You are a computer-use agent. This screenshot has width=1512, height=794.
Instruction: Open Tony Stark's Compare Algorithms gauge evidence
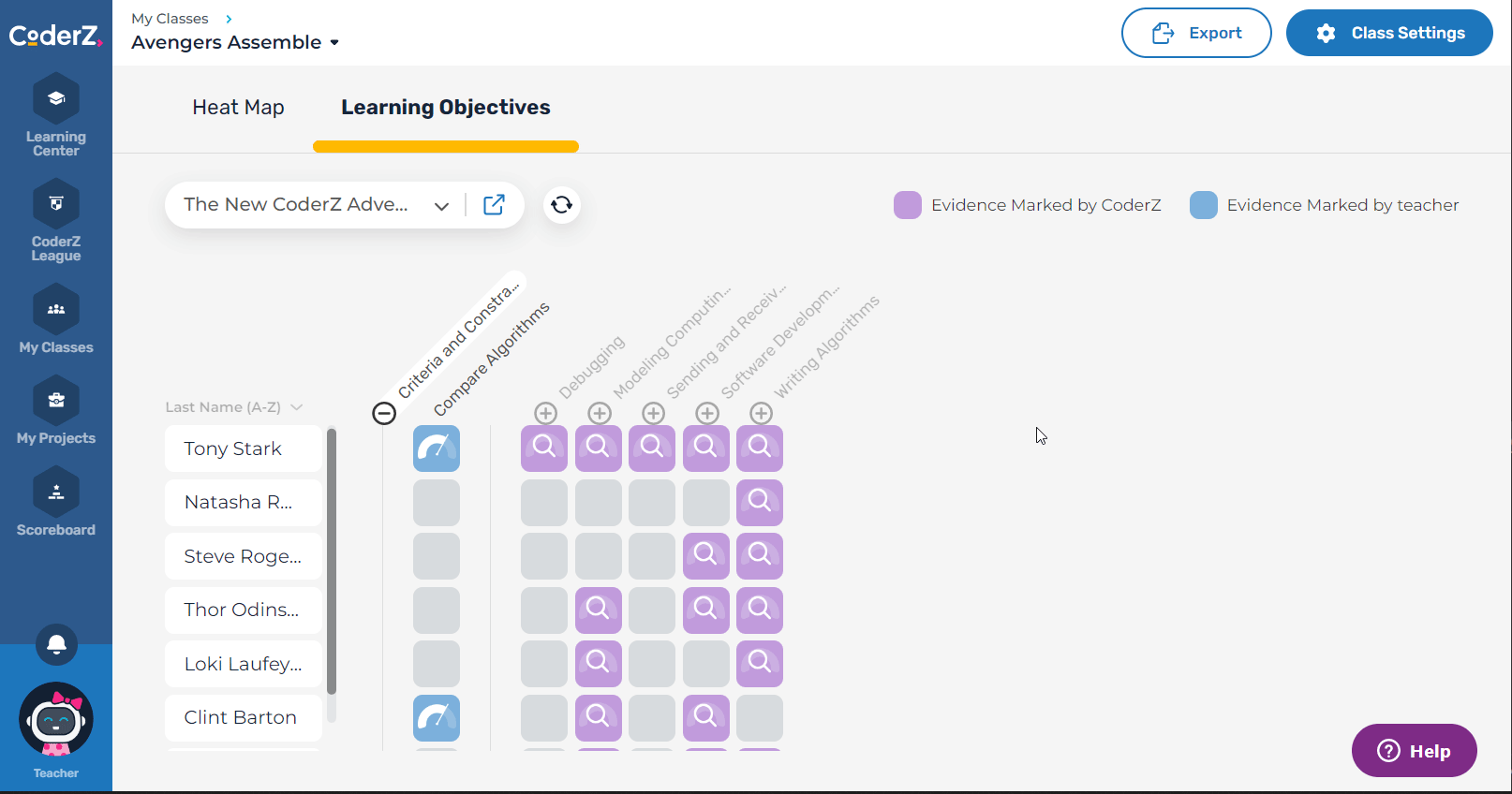coord(437,448)
